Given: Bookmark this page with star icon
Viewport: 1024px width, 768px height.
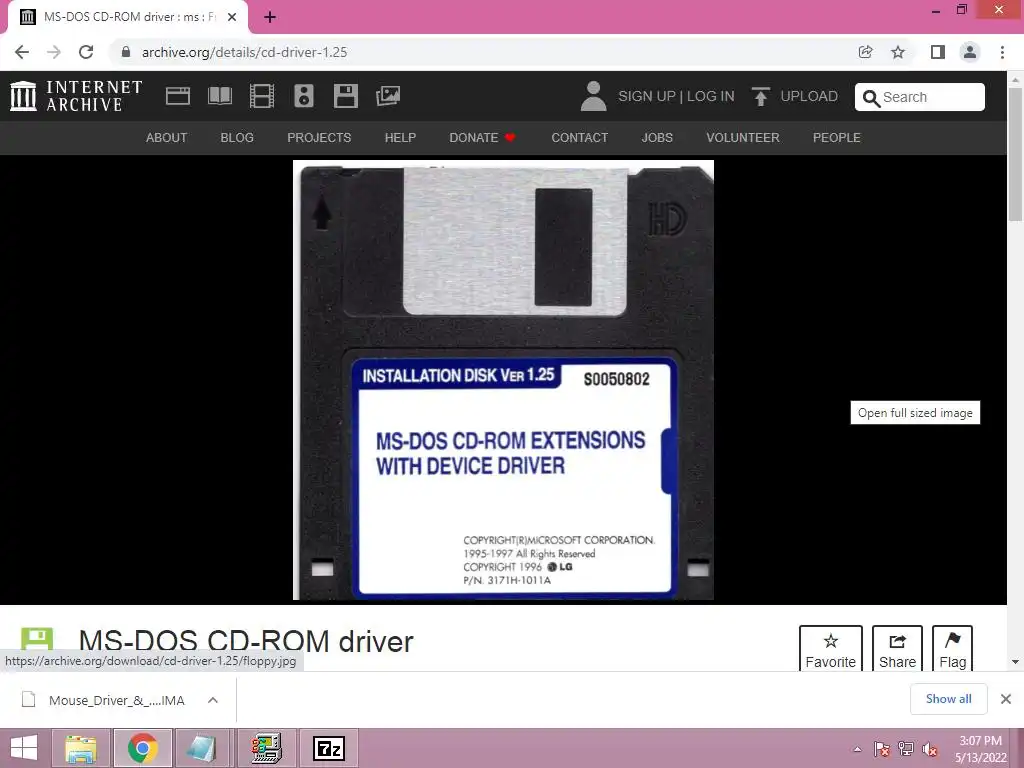Looking at the screenshot, I should click(898, 52).
